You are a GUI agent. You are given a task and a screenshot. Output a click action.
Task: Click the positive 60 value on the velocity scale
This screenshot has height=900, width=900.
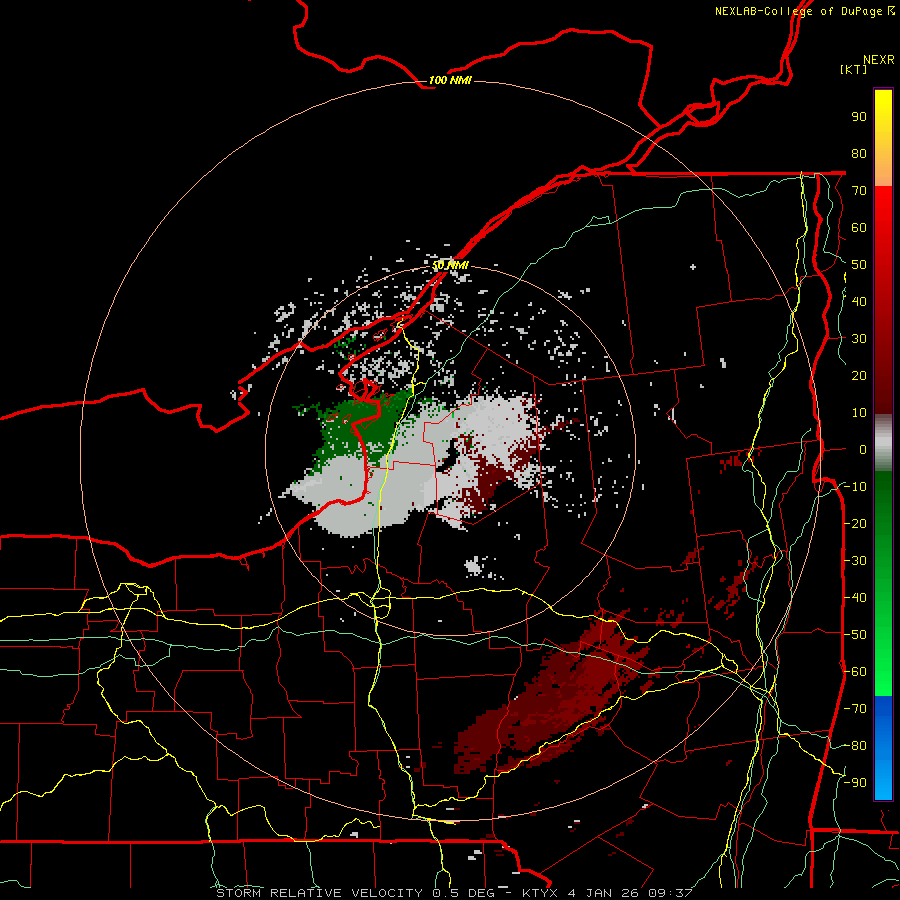859,227
